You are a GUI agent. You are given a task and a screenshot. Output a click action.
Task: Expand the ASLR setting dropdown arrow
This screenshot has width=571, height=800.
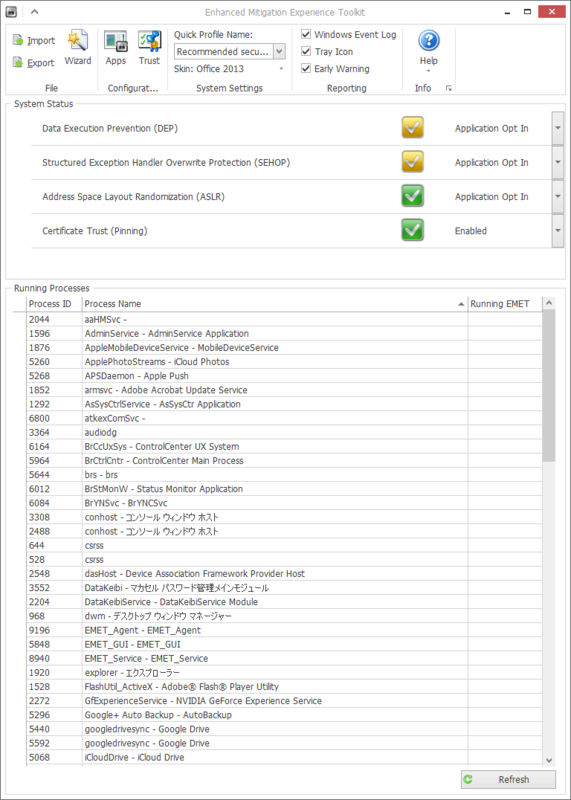tap(557, 196)
